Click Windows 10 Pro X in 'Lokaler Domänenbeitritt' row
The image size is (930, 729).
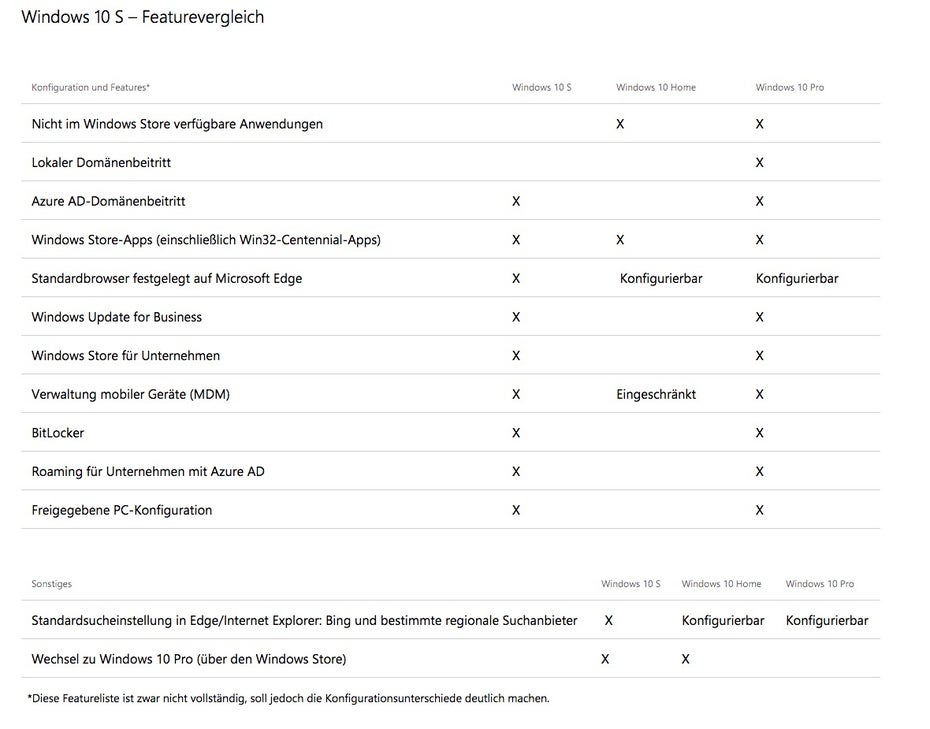click(x=760, y=163)
